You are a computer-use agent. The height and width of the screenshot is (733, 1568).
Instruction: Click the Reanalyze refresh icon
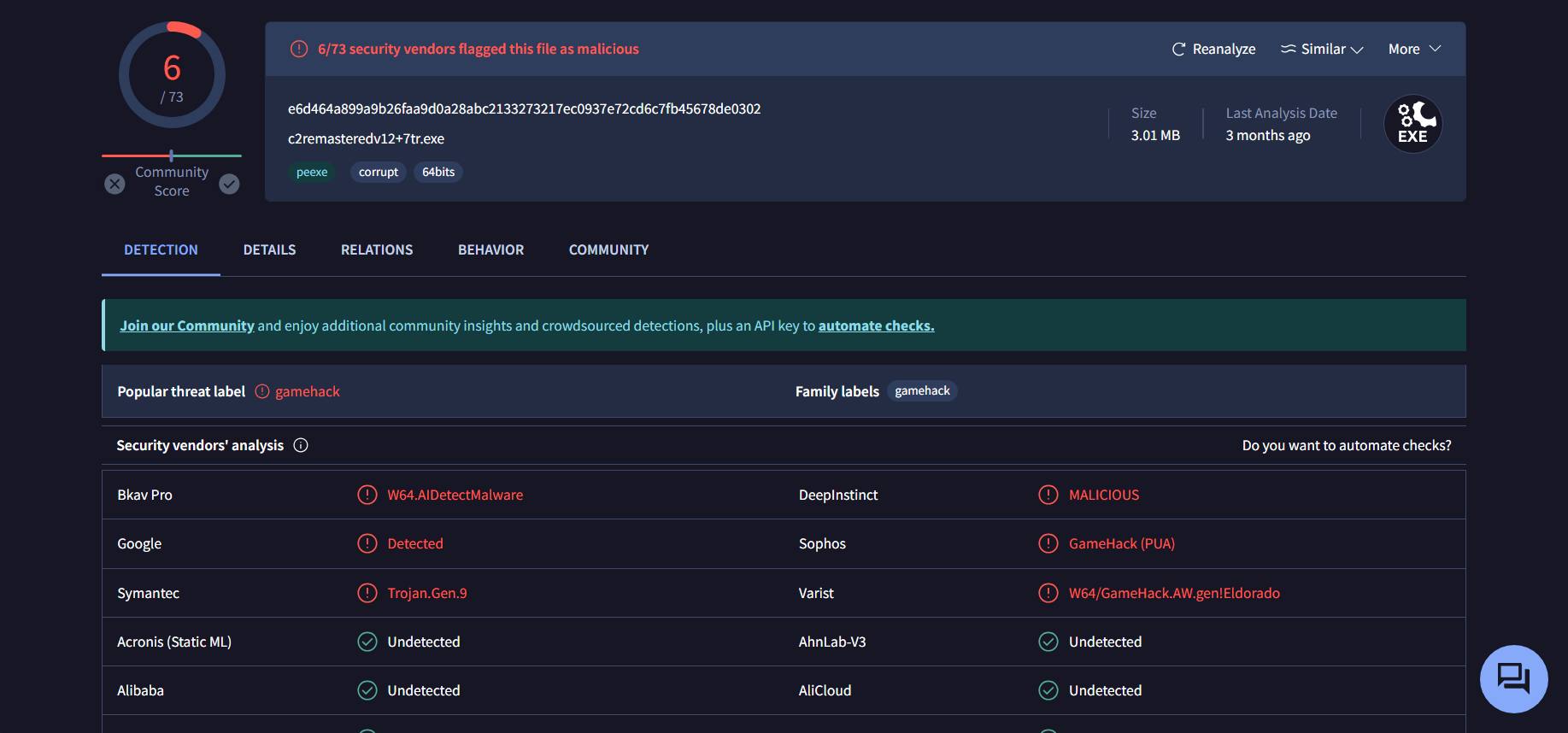click(x=1178, y=50)
